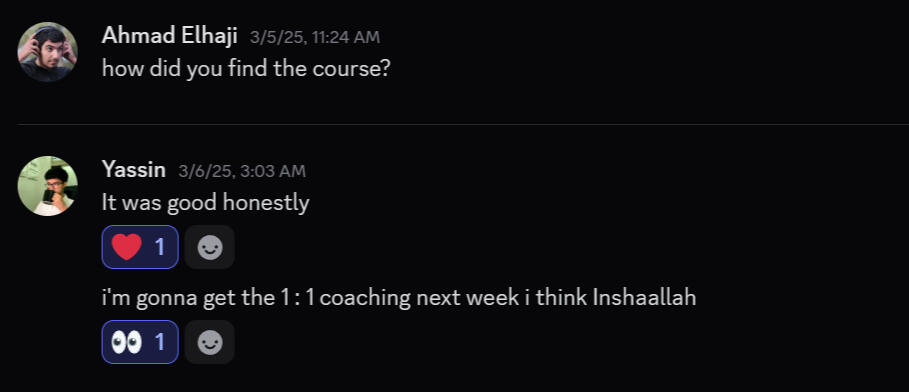Viewport: 909px width, 392px height.
Task: Click the count number on heart reaction
Action: point(159,248)
